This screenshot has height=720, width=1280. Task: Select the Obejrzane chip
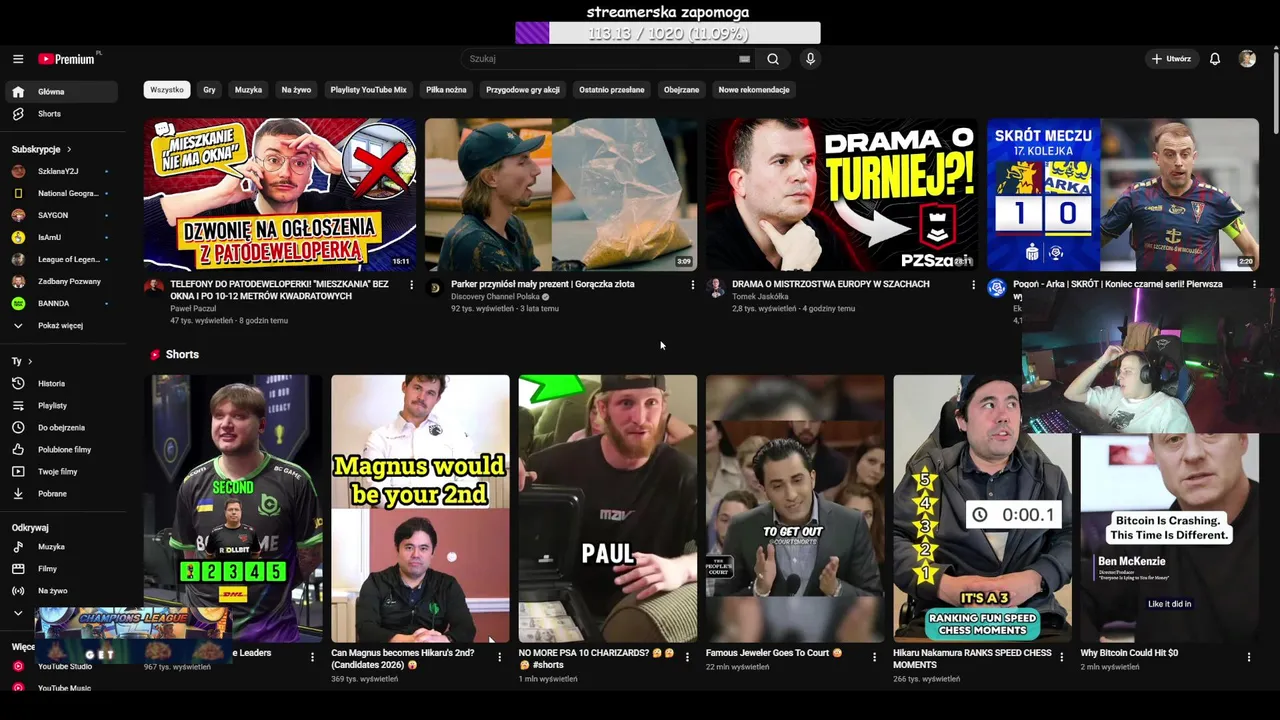click(x=681, y=90)
